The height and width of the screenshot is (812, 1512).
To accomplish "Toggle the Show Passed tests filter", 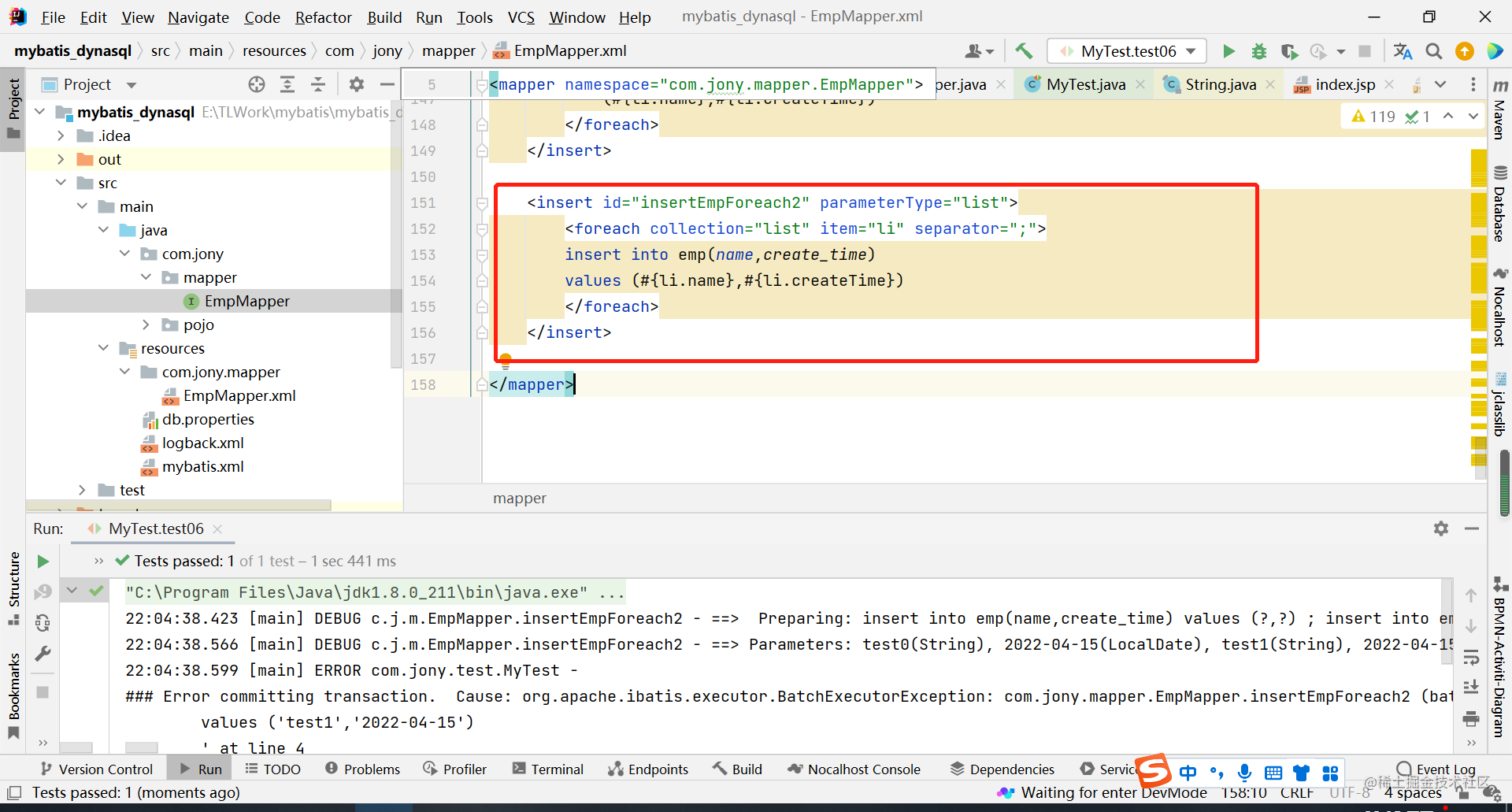I will pos(96,590).
